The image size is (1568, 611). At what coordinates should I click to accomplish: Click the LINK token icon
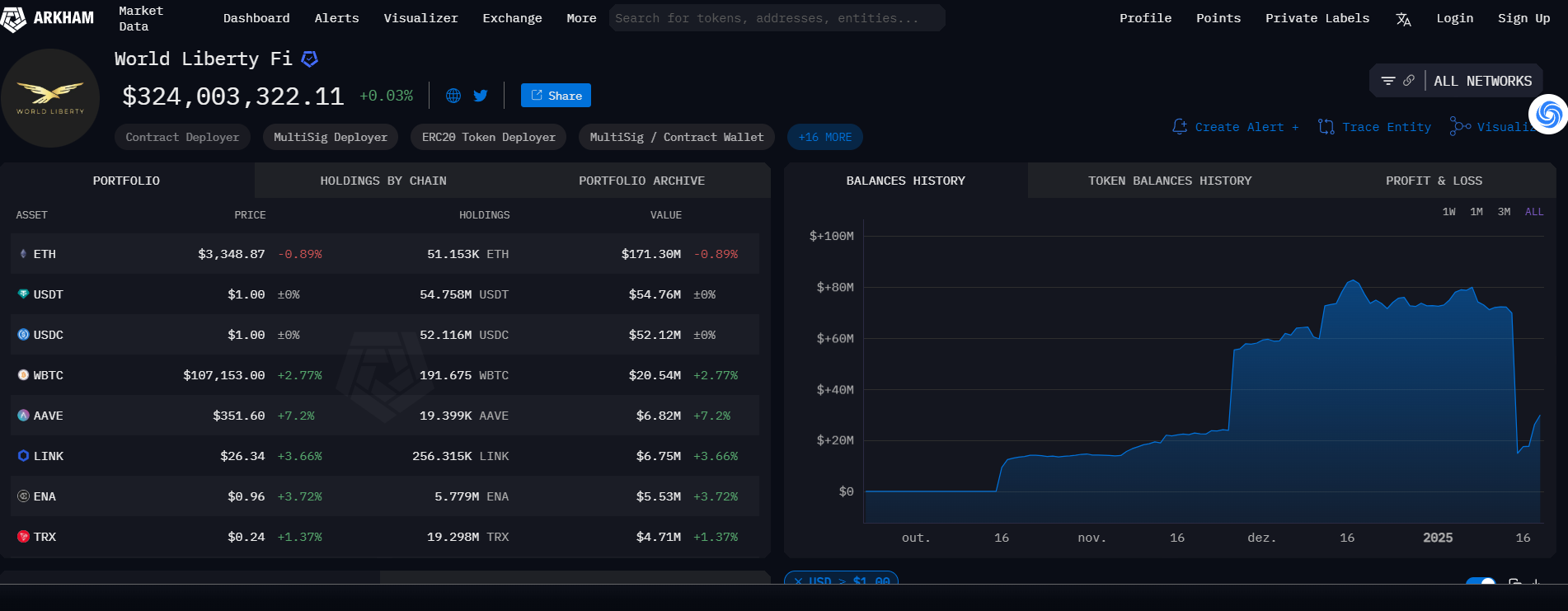click(x=23, y=456)
